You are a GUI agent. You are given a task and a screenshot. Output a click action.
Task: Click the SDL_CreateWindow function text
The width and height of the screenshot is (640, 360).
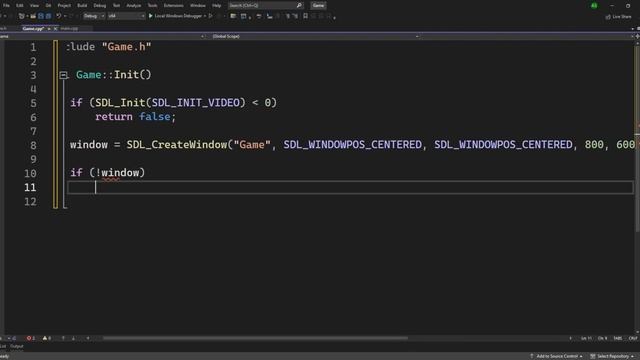coord(177,144)
